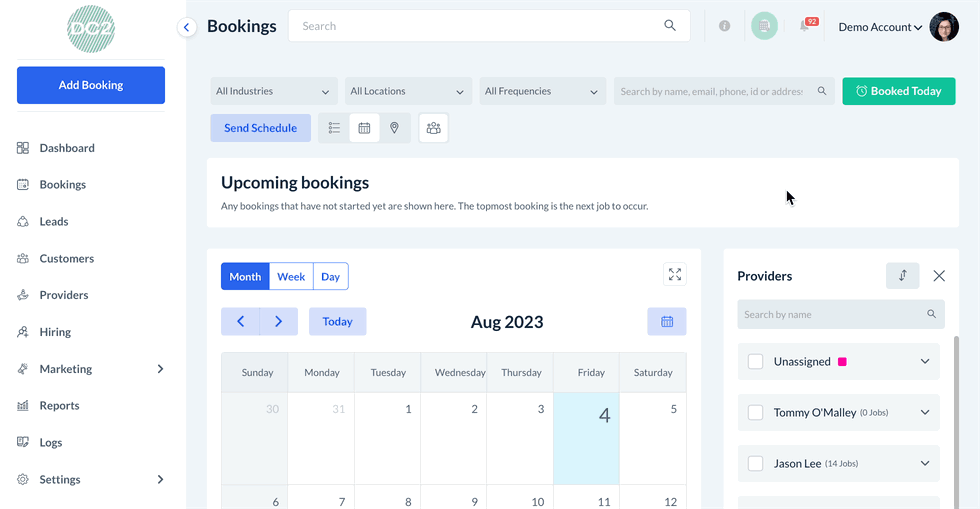Screen dimensions: 980x509
Task: Click search icon in customer filter field
Action: (822, 91)
